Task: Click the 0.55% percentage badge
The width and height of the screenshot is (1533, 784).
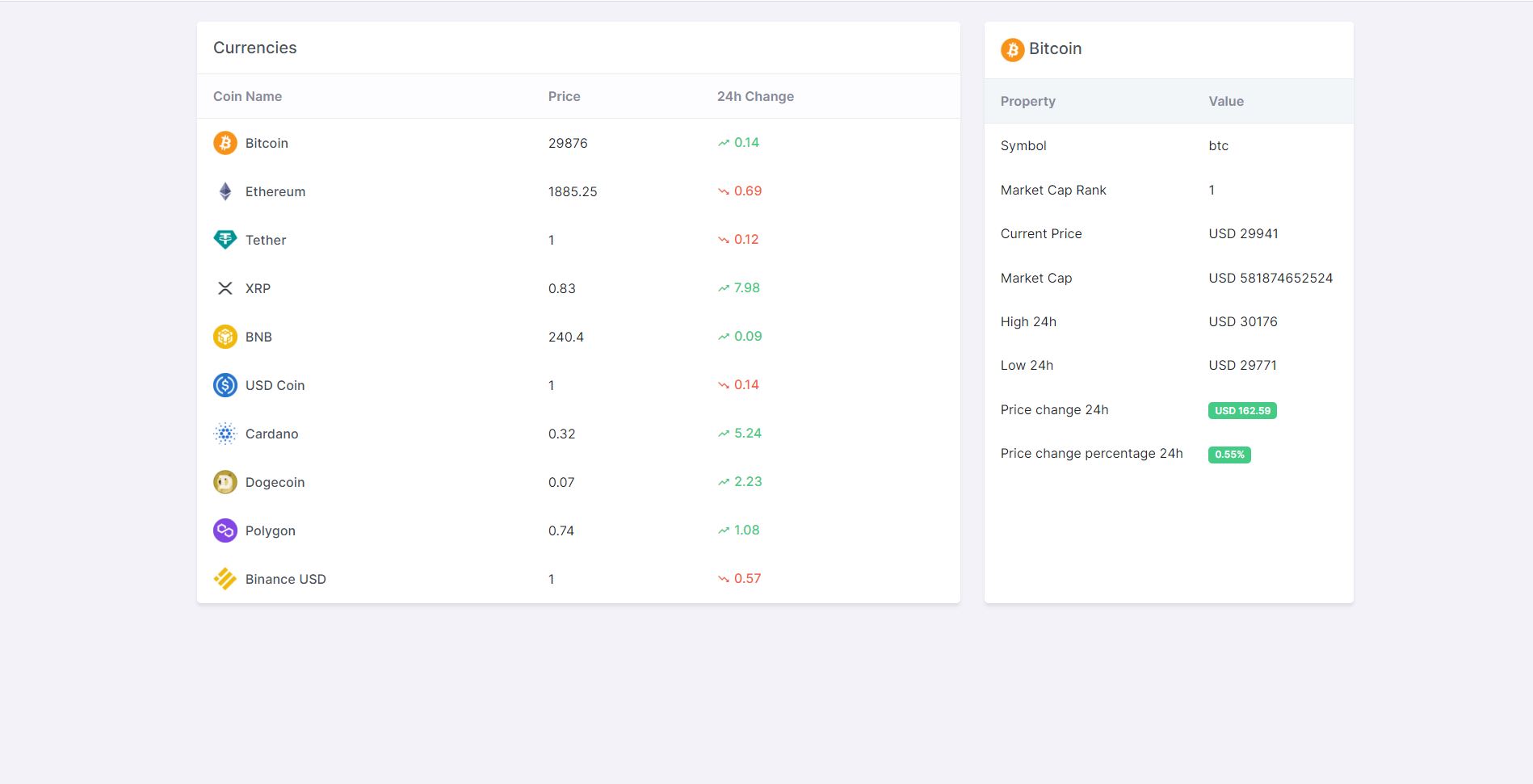Action: (1228, 455)
